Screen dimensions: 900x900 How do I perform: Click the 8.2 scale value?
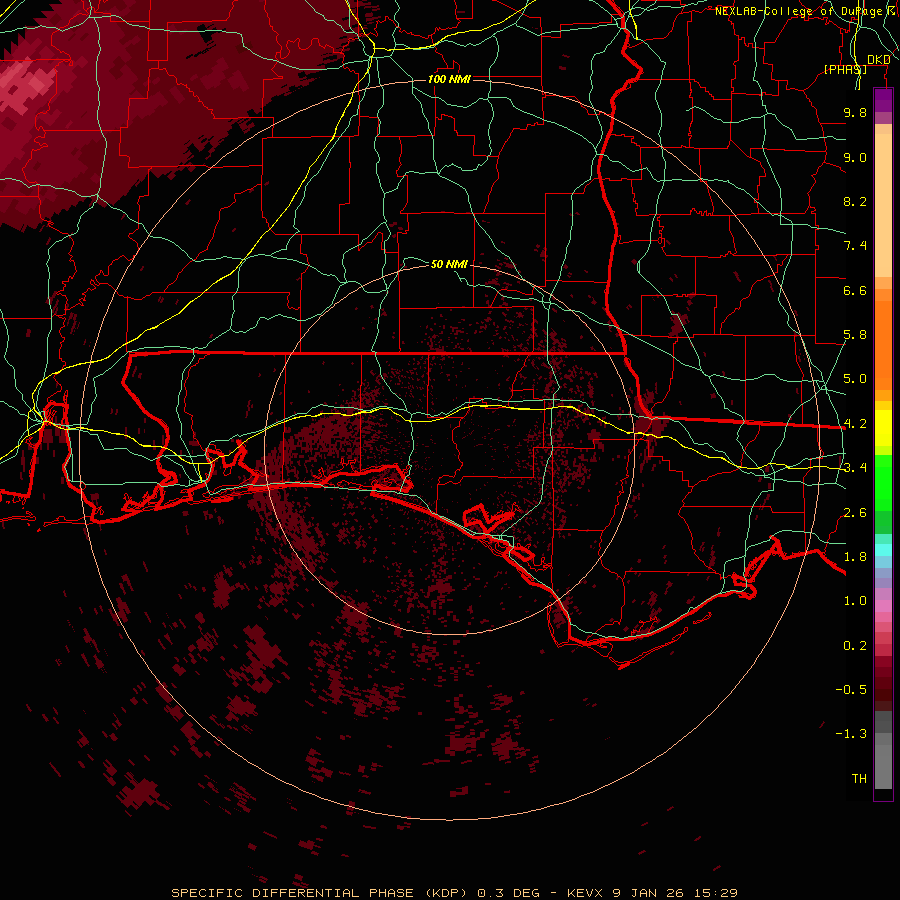tap(855, 201)
